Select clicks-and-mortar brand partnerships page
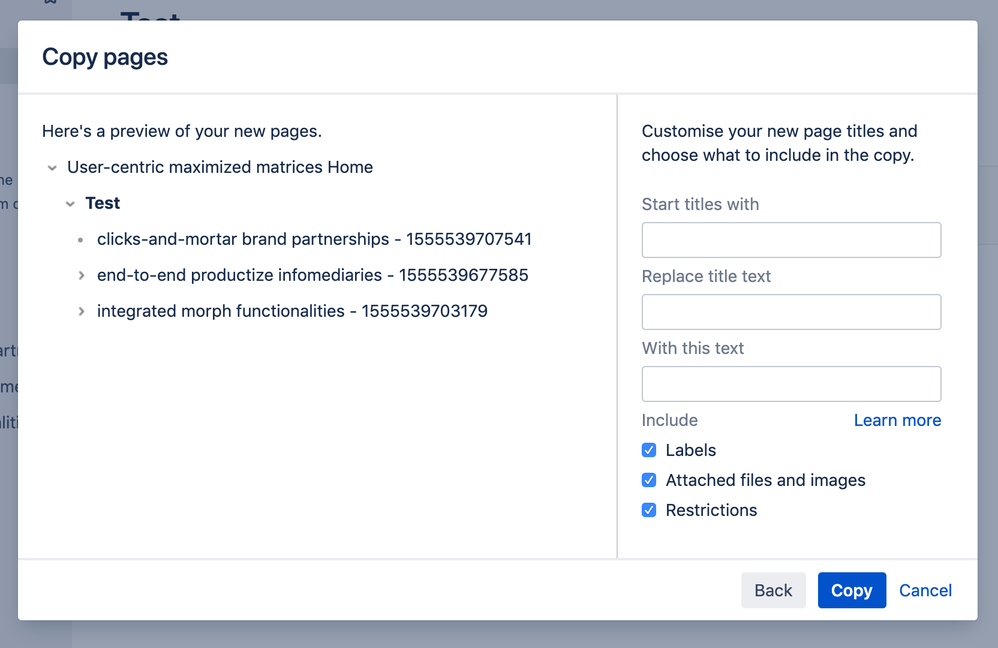Image resolution: width=998 pixels, height=648 pixels. tap(314, 239)
